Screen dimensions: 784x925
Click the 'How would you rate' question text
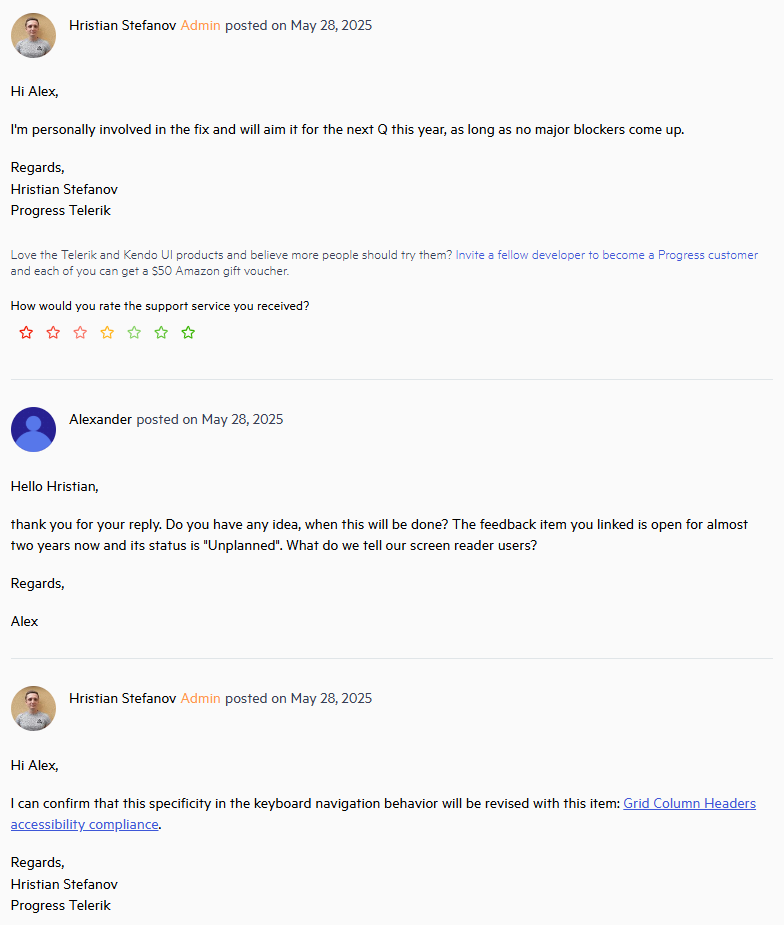160,306
